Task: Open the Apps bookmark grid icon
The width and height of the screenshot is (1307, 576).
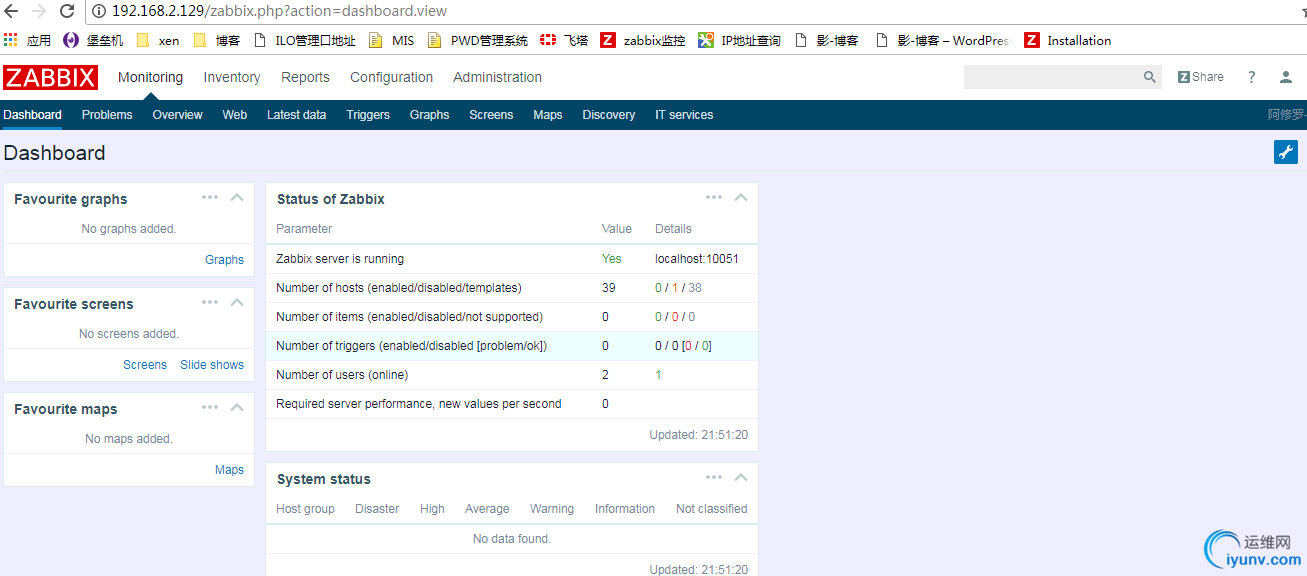Action: pyautogui.click(x=11, y=40)
